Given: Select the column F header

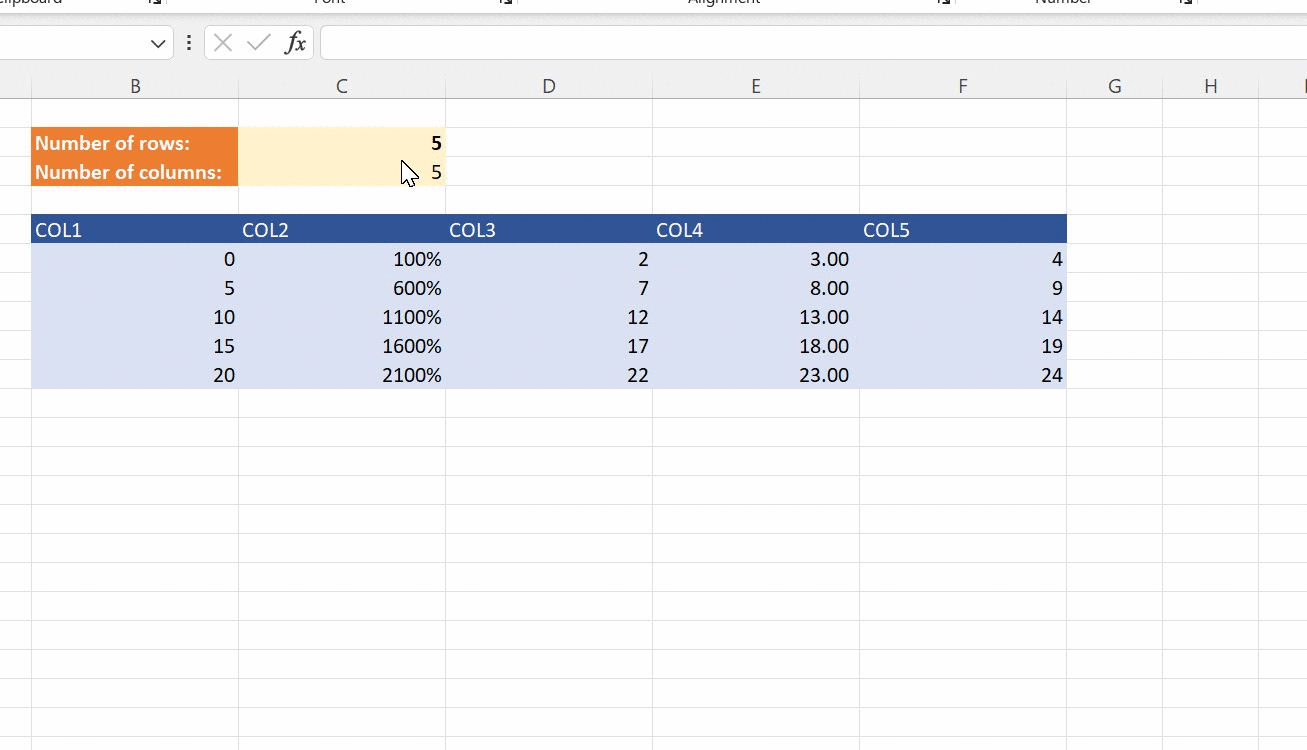Looking at the screenshot, I should tap(963, 86).
